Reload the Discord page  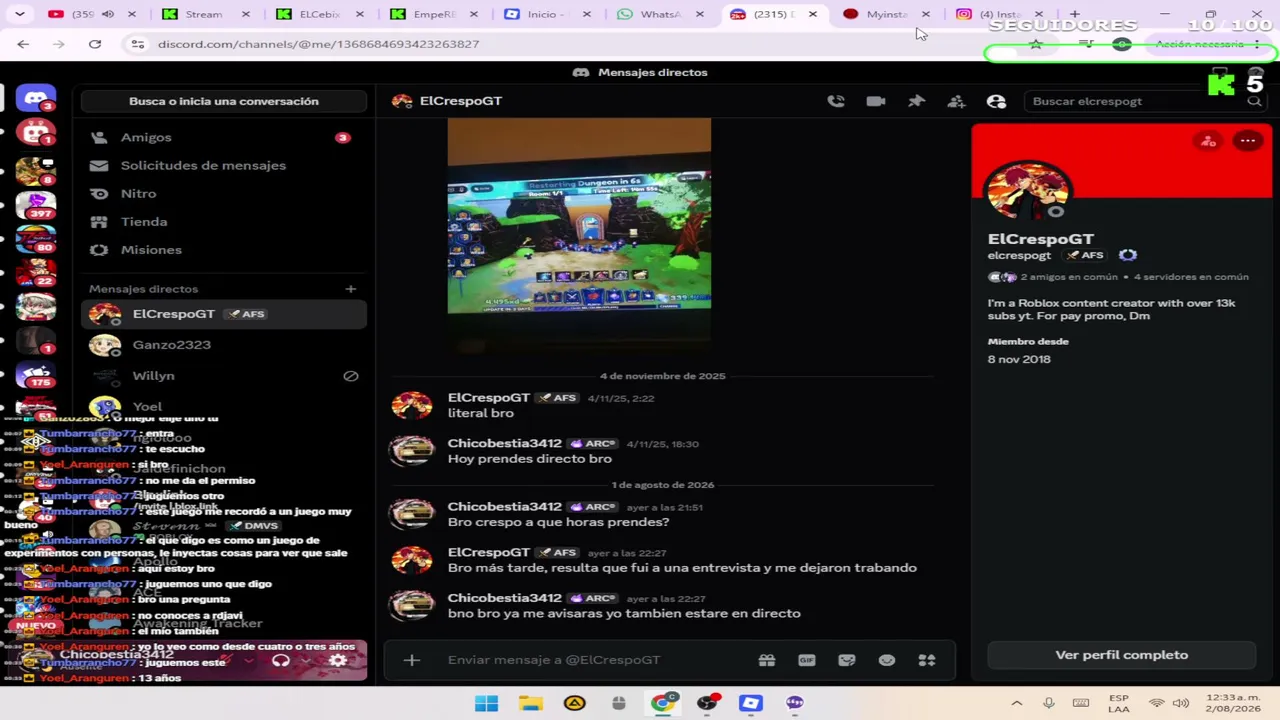point(95,44)
